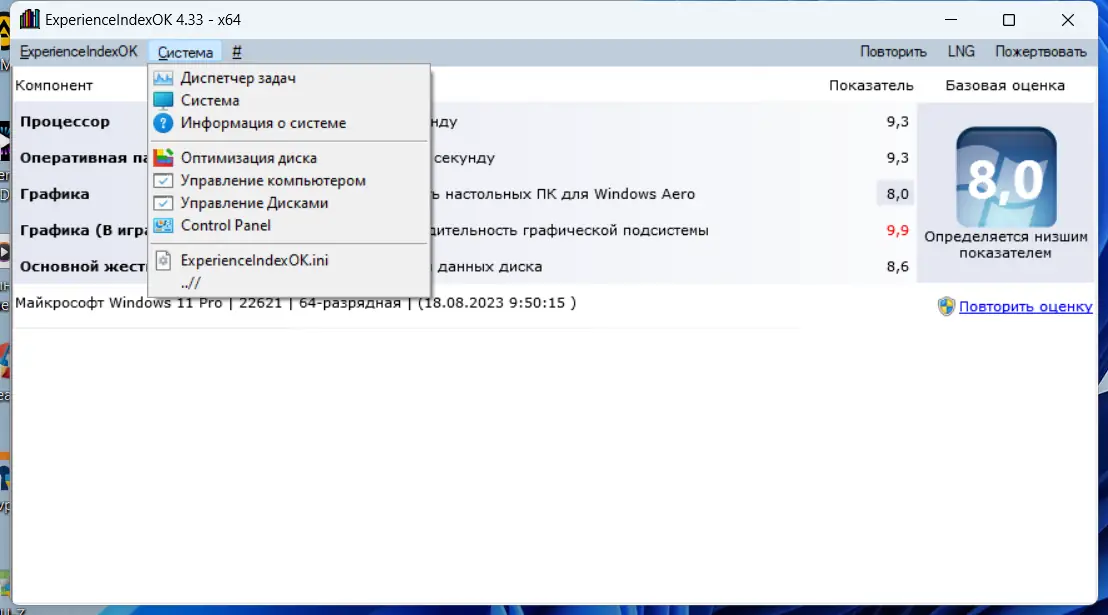
Task: Click Пожертвовать in the menu bar
Action: click(1041, 52)
